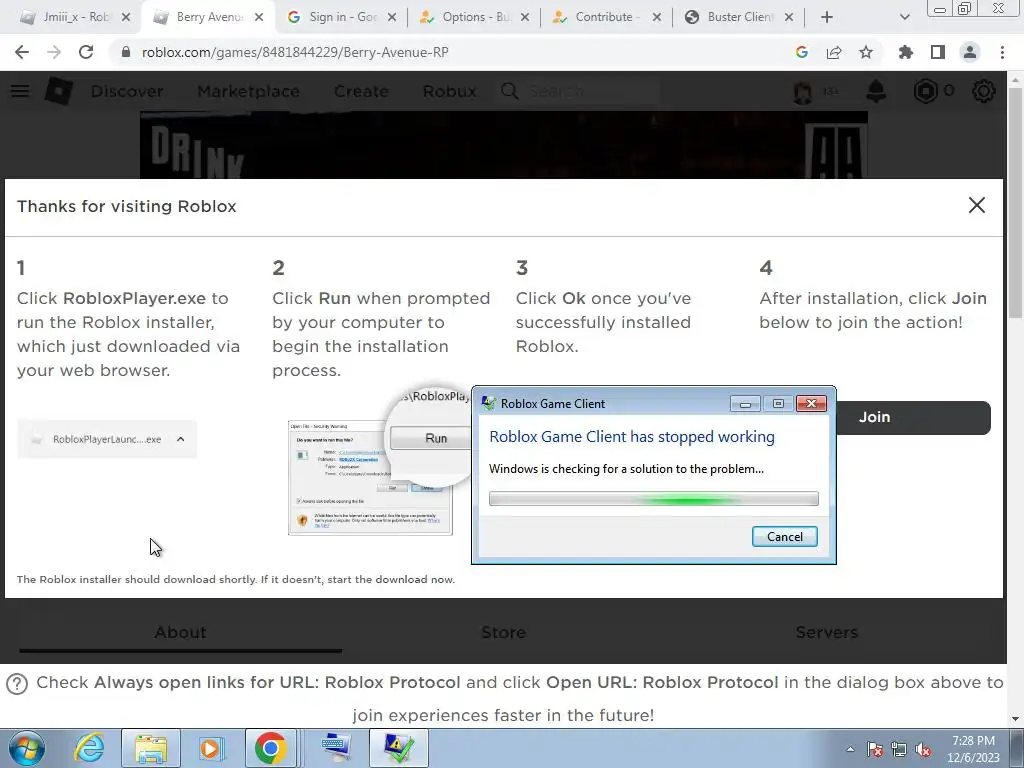1024x768 pixels.
Task: Open the Windows Start button
Action: 27,748
